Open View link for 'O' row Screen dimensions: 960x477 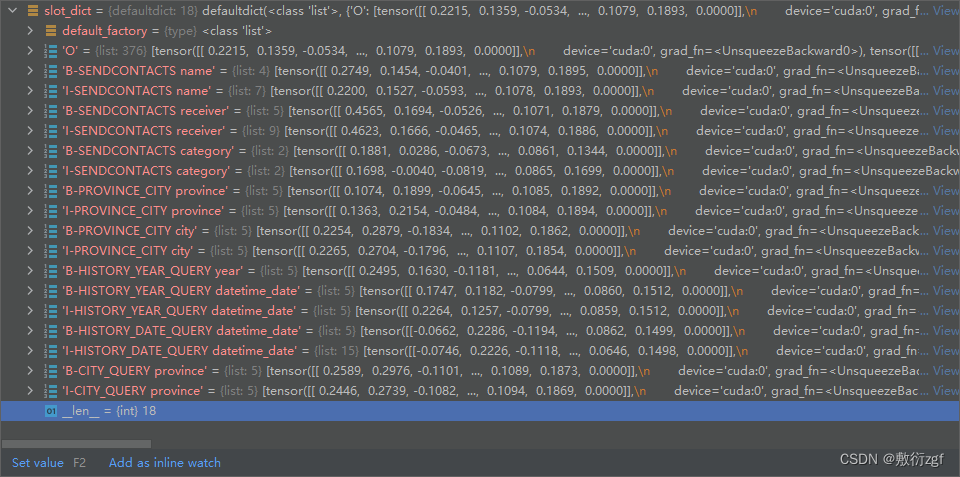[945, 51]
